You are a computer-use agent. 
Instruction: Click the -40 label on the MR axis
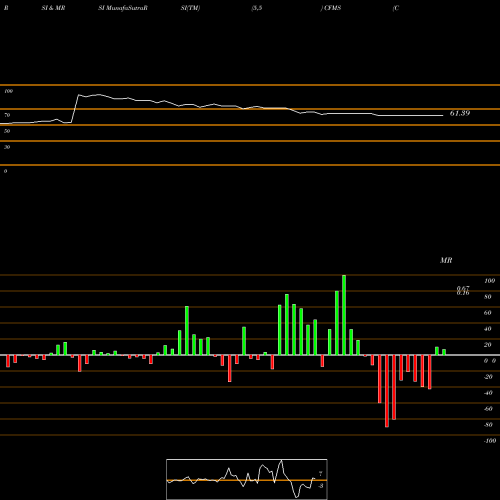tap(488, 393)
